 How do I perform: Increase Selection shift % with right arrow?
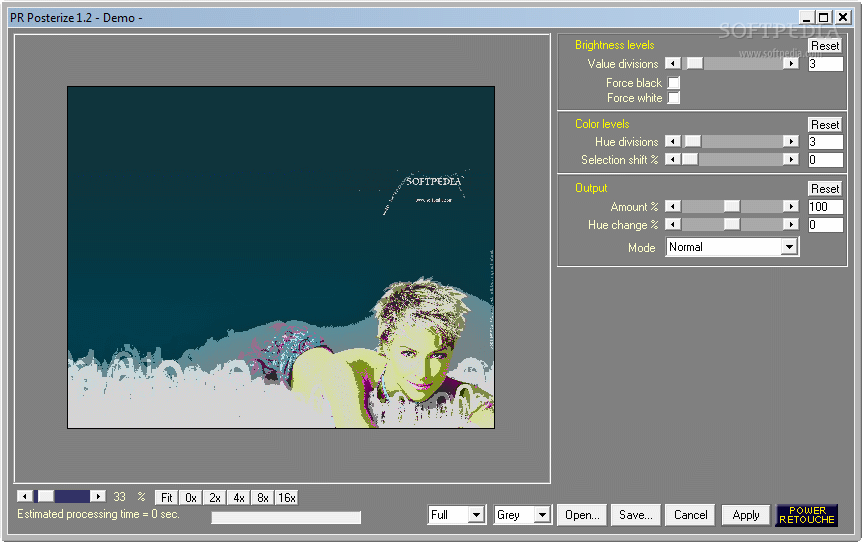pyautogui.click(x=791, y=159)
